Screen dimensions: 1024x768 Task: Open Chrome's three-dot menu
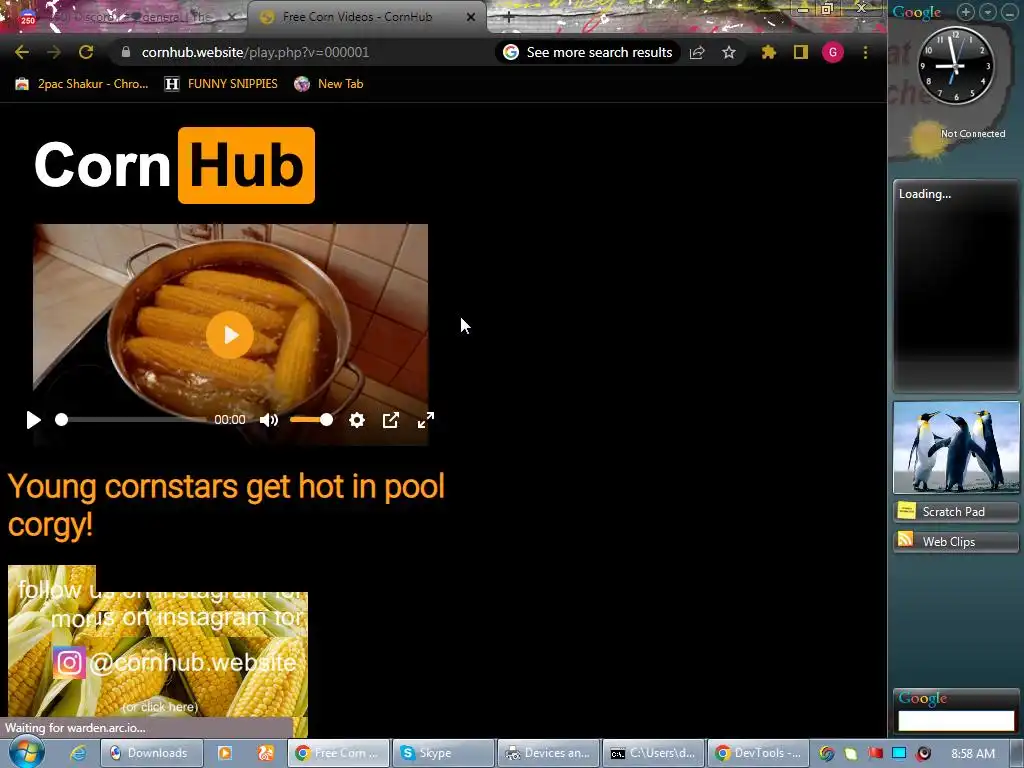865,52
